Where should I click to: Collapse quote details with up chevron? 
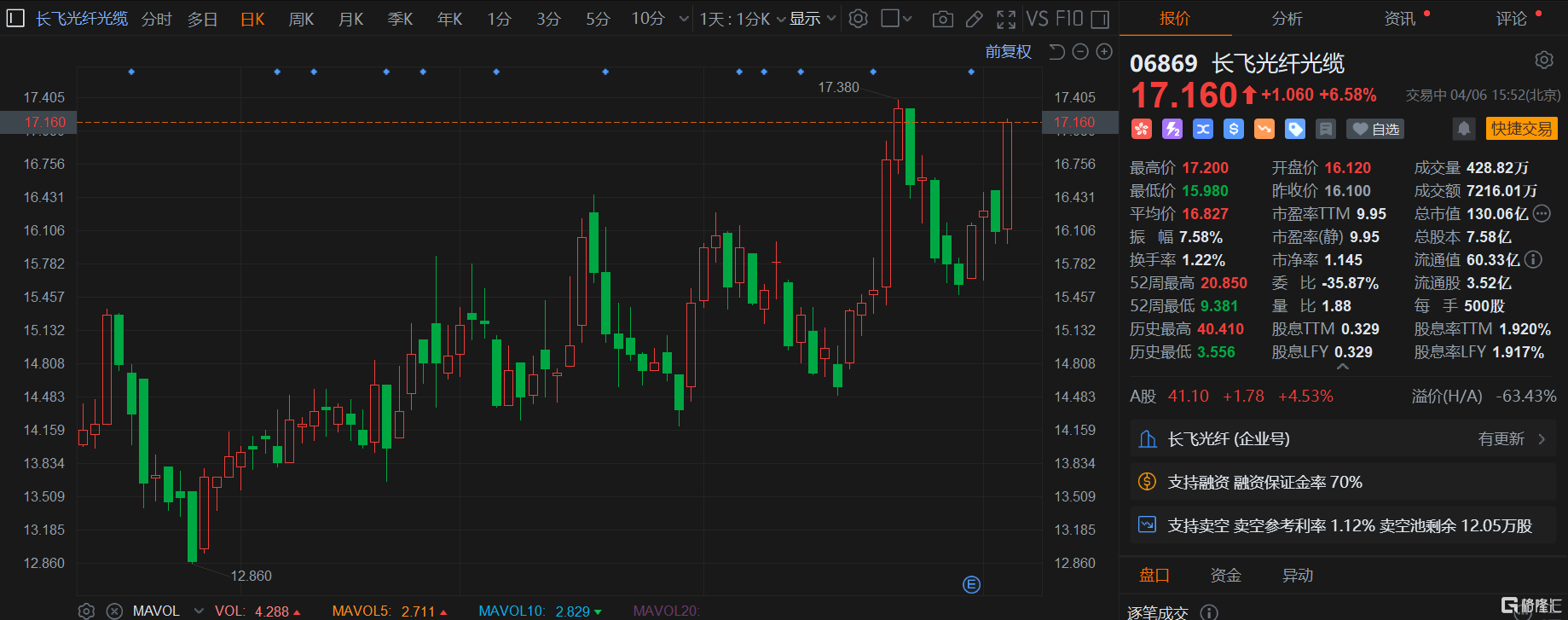click(1343, 367)
